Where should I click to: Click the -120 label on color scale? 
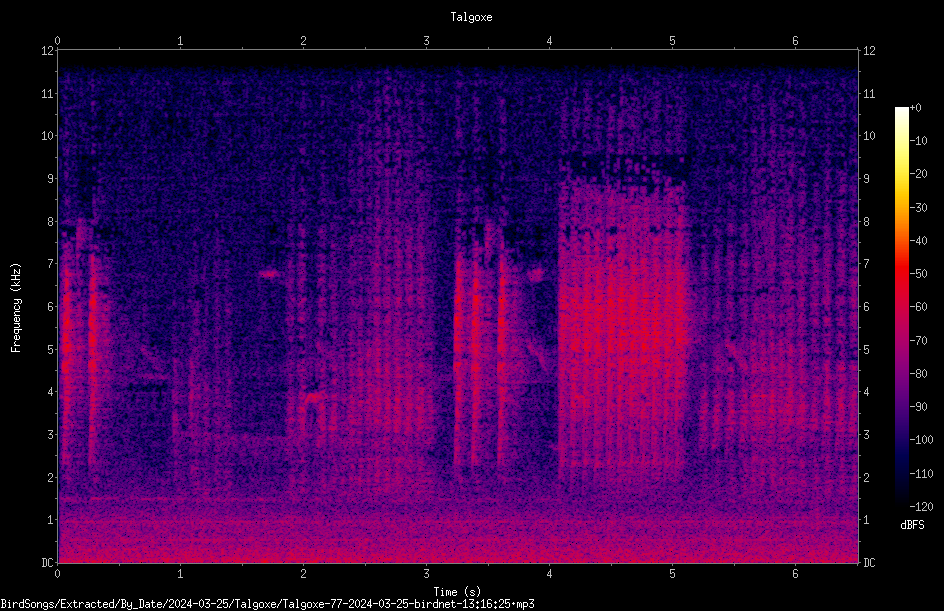[x=921, y=506]
